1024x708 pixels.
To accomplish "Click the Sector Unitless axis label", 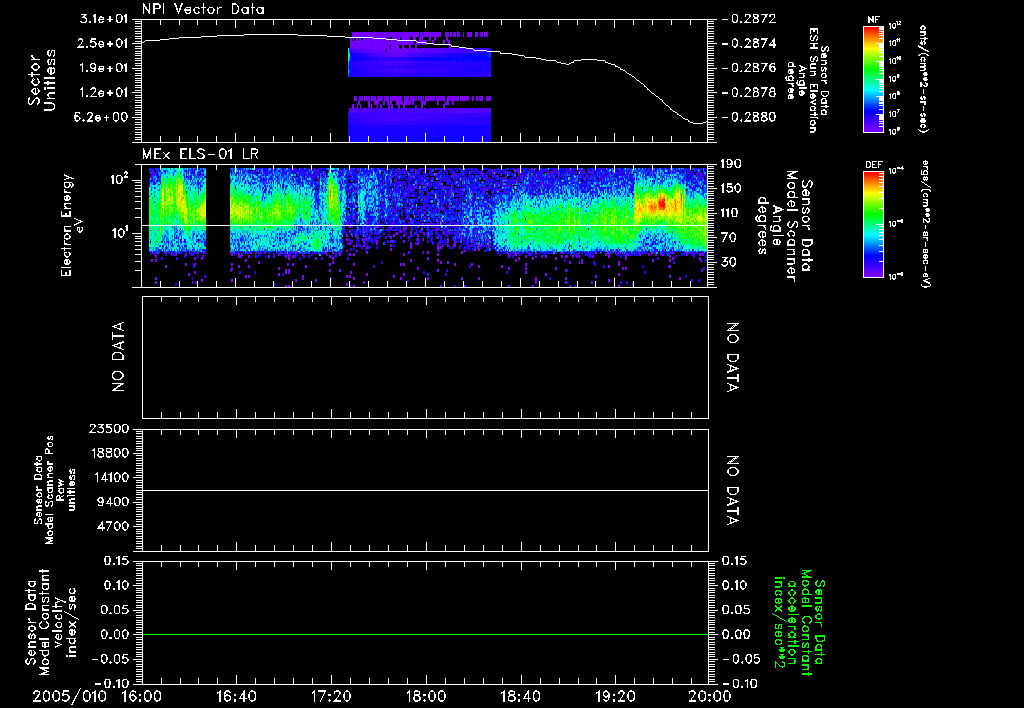I will [x=42, y=80].
